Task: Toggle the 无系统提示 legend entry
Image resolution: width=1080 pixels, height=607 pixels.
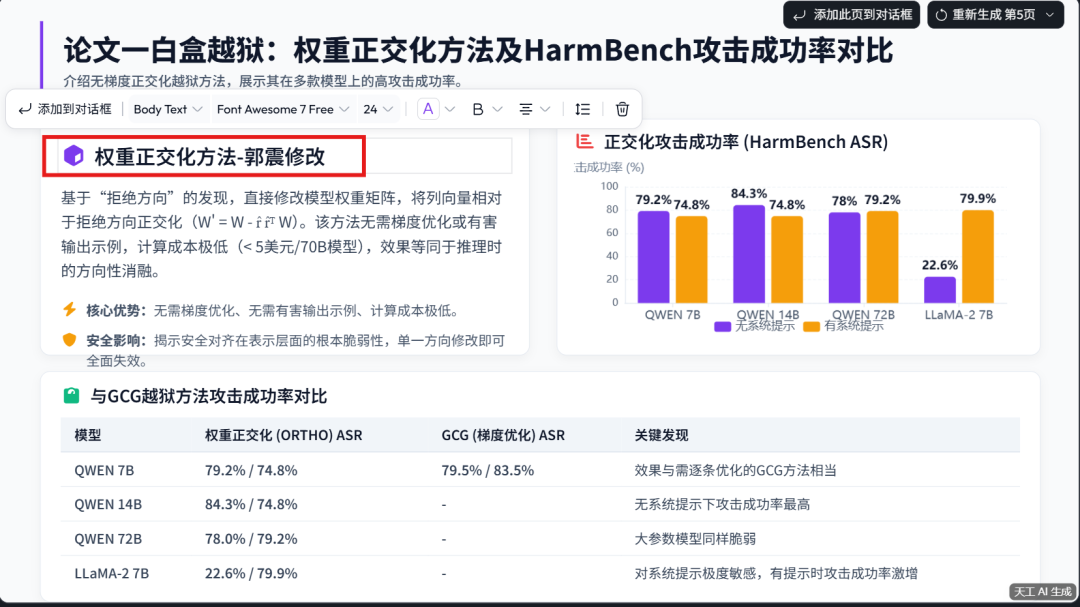Action: pos(754,326)
